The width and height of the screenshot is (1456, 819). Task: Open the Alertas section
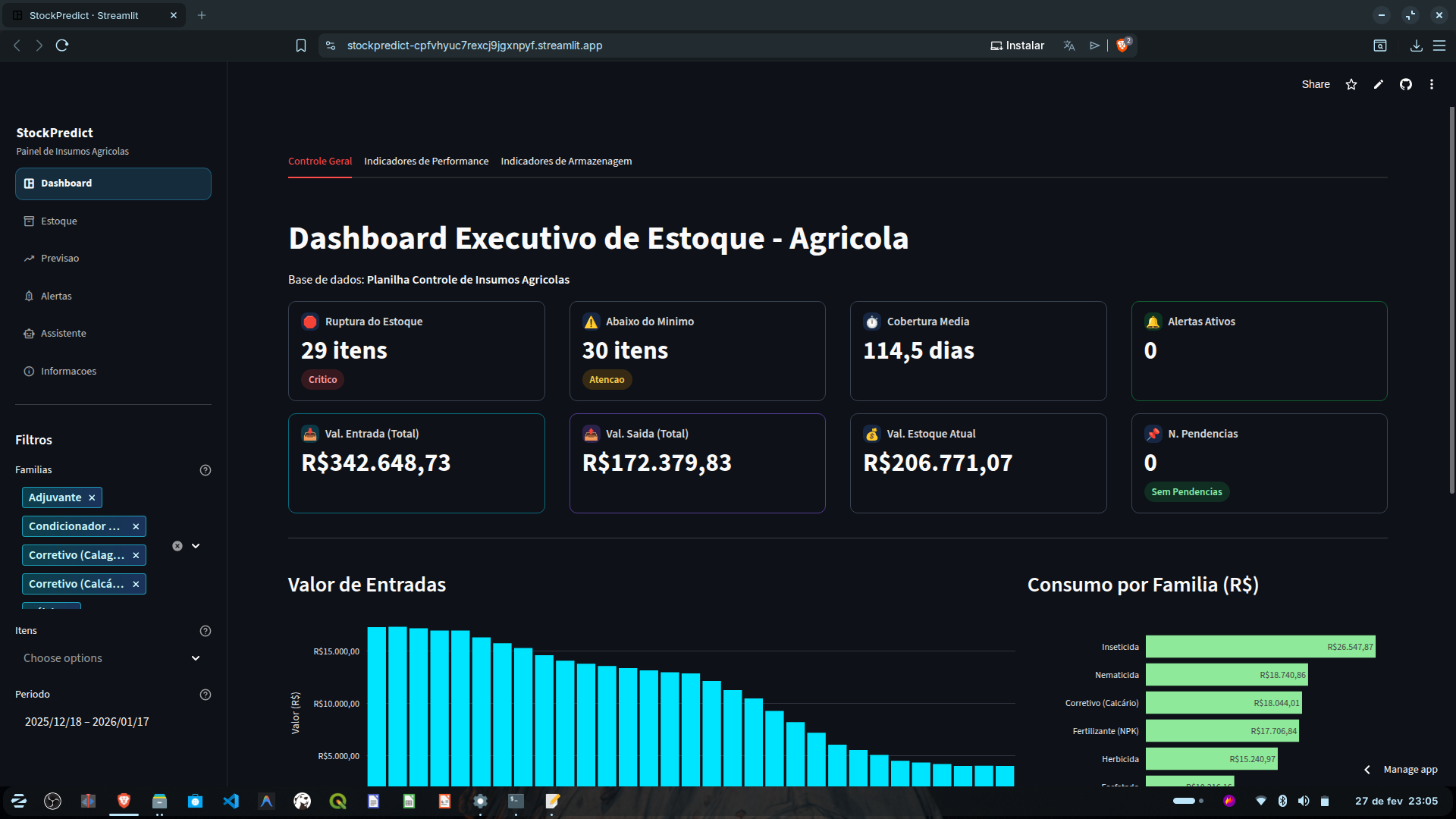(56, 296)
